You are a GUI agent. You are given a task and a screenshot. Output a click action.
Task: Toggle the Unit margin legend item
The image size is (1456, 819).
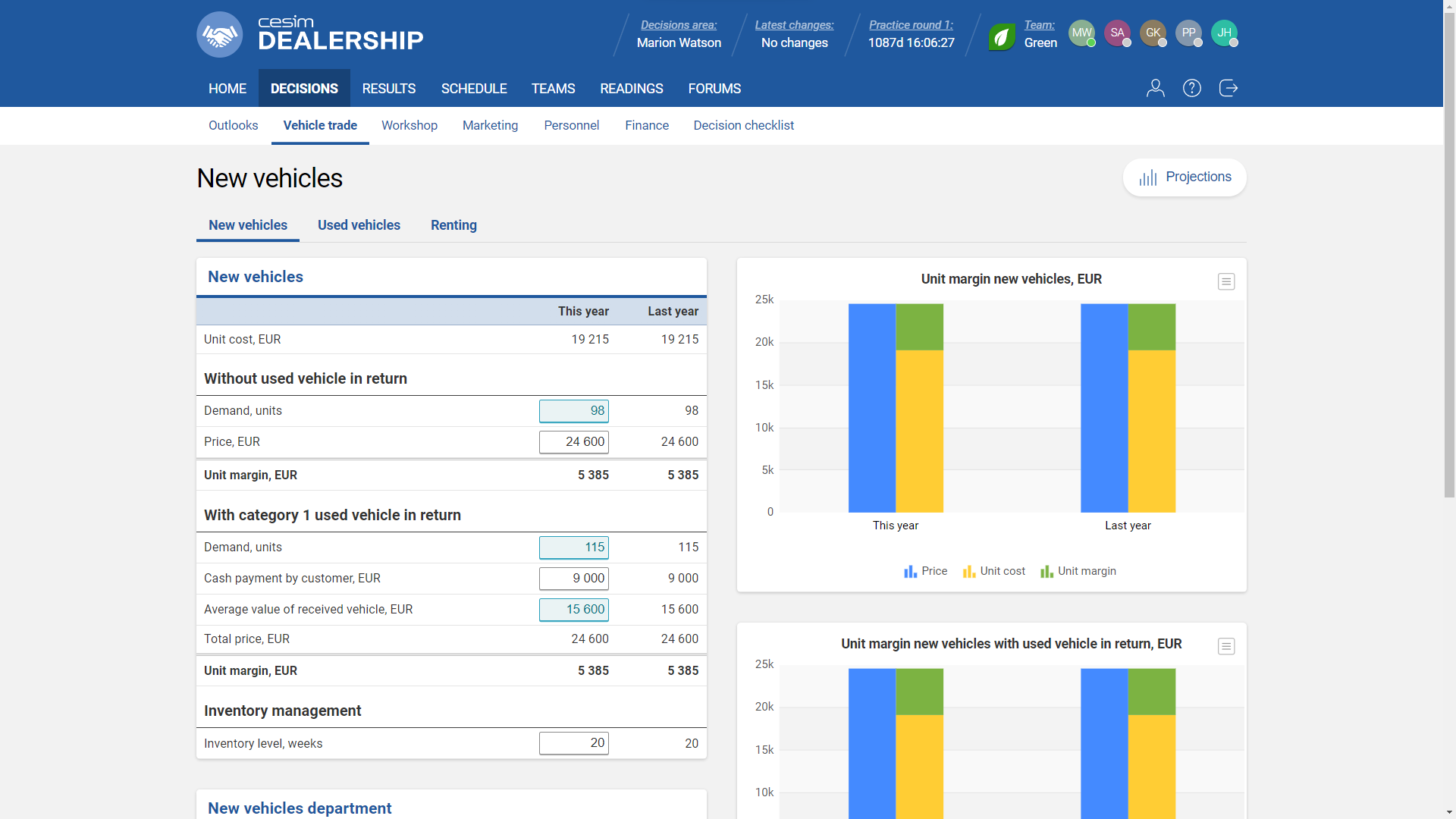(1078, 571)
